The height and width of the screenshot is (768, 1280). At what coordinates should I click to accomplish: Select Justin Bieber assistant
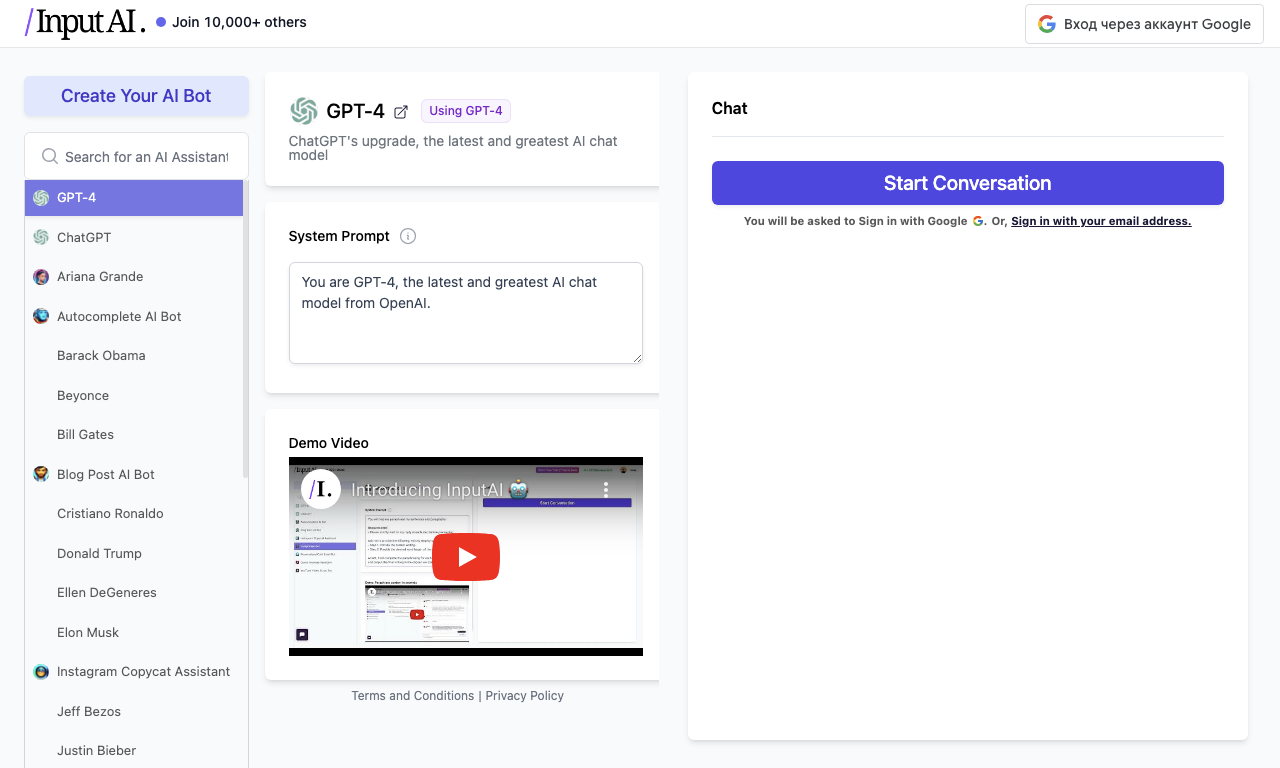click(x=134, y=751)
